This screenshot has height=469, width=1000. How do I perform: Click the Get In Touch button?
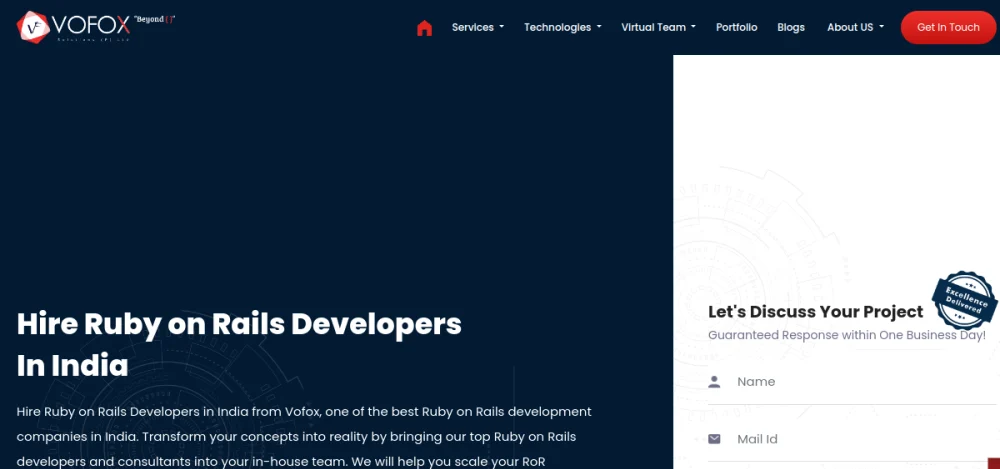(948, 27)
